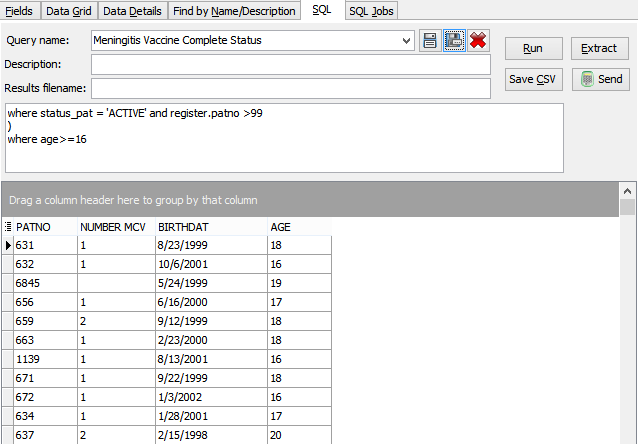This screenshot has height=444, width=638.
Task: Click the grid column chooser icon beside PATNO
Action: 8,227
